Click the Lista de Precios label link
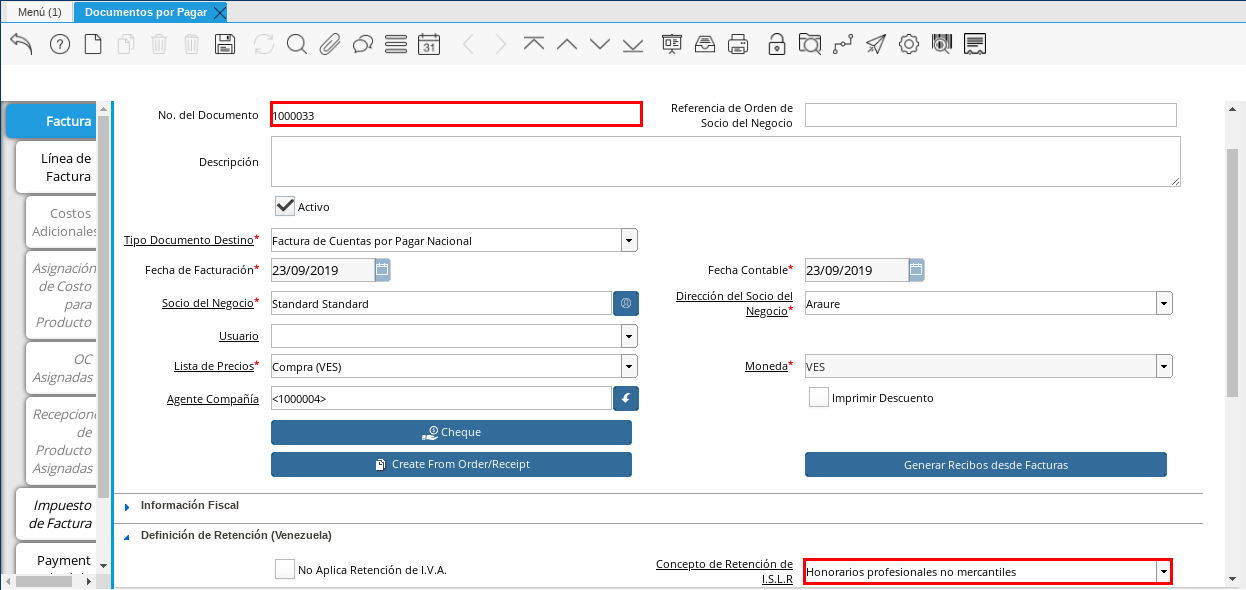The image size is (1246, 590). [x=214, y=366]
